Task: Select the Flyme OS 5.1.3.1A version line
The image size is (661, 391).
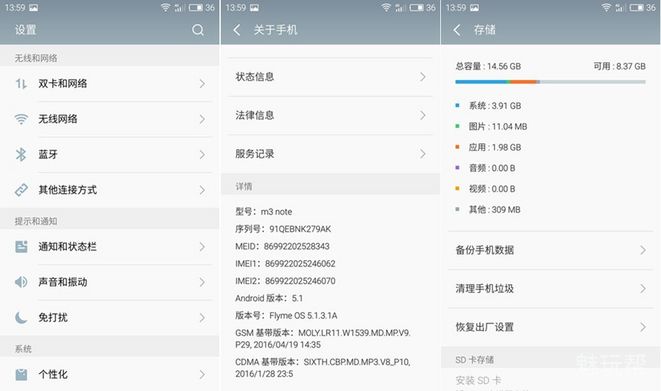Action: 286,315
